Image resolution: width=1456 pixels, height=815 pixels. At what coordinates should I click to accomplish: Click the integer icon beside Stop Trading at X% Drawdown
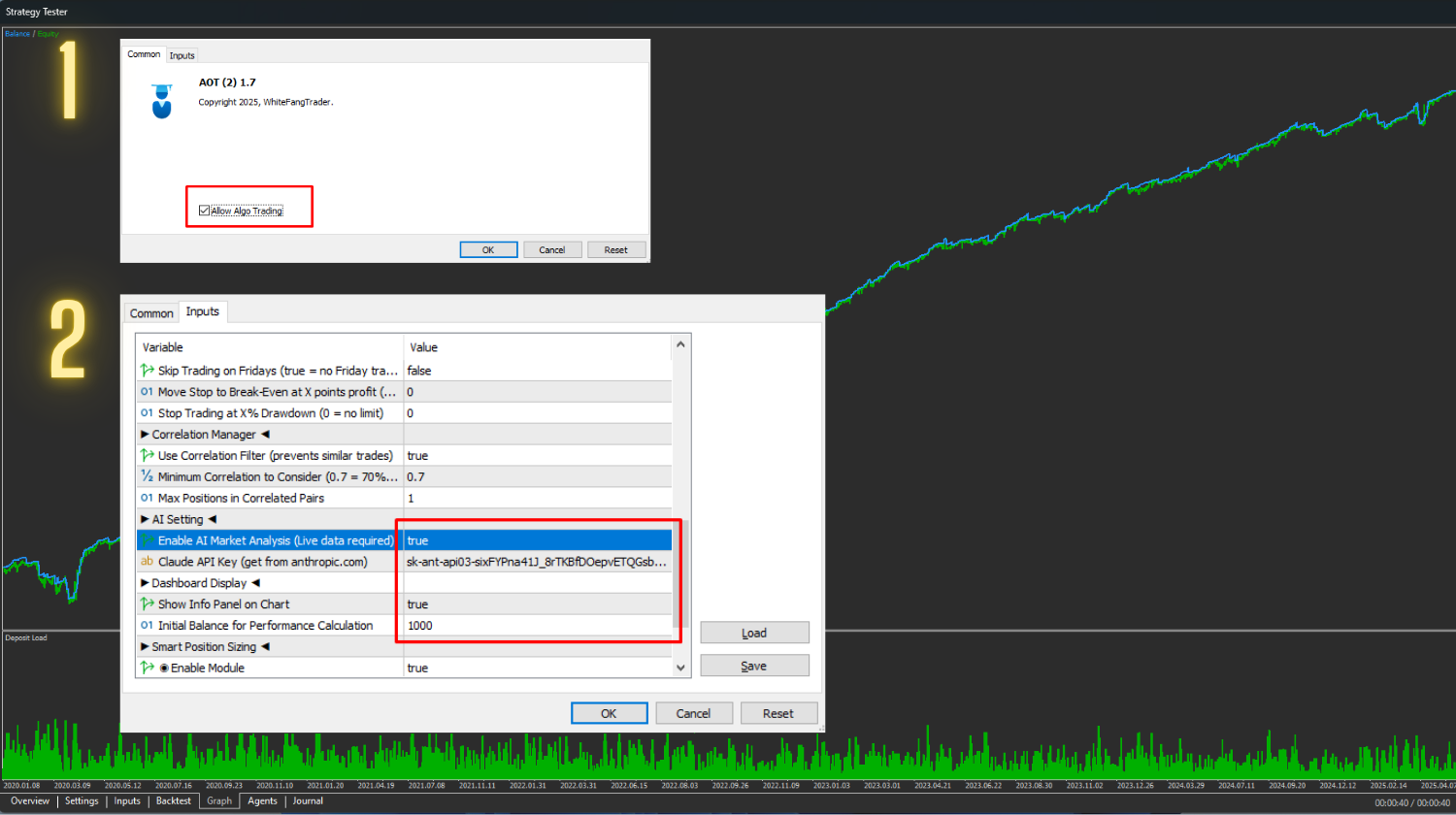pyautogui.click(x=148, y=413)
